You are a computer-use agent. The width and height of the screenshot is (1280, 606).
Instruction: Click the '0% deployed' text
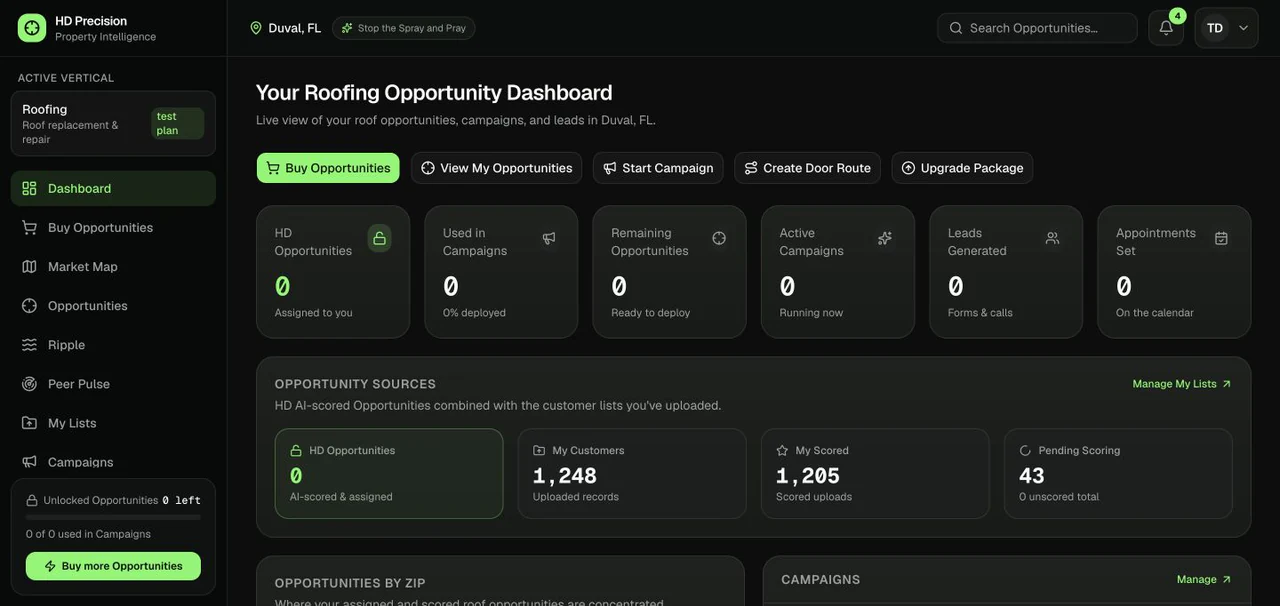pyautogui.click(x=474, y=313)
